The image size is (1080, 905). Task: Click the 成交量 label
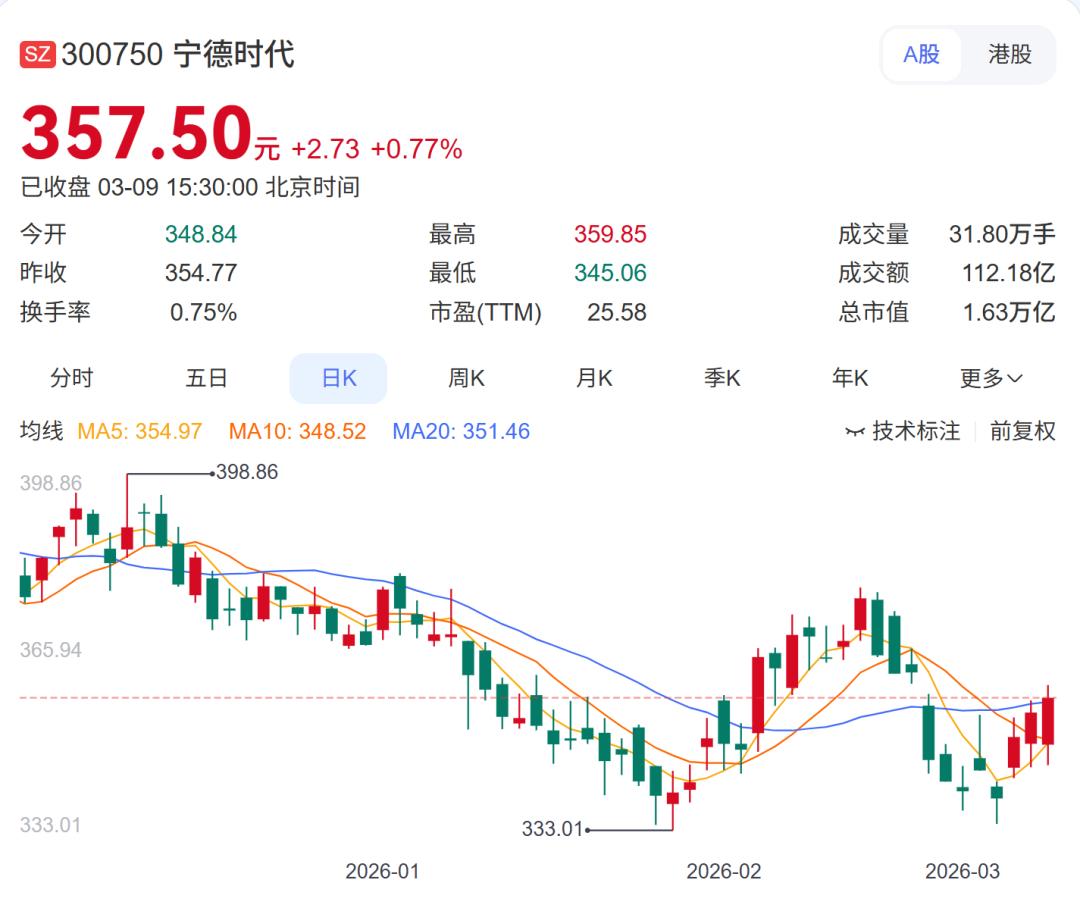[873, 234]
